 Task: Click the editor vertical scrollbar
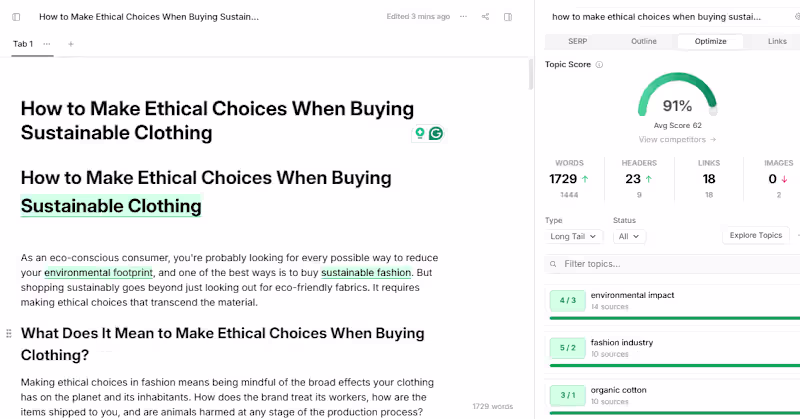click(531, 75)
